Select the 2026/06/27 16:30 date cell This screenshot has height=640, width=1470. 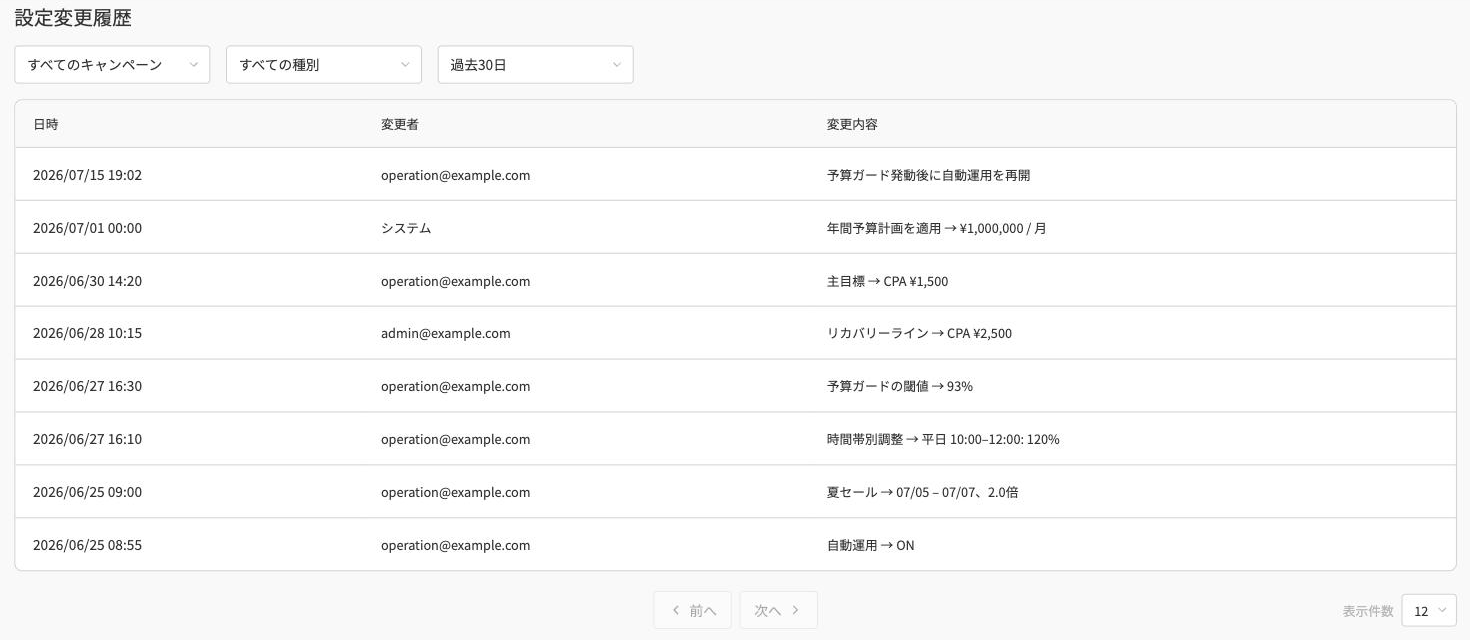pos(88,386)
